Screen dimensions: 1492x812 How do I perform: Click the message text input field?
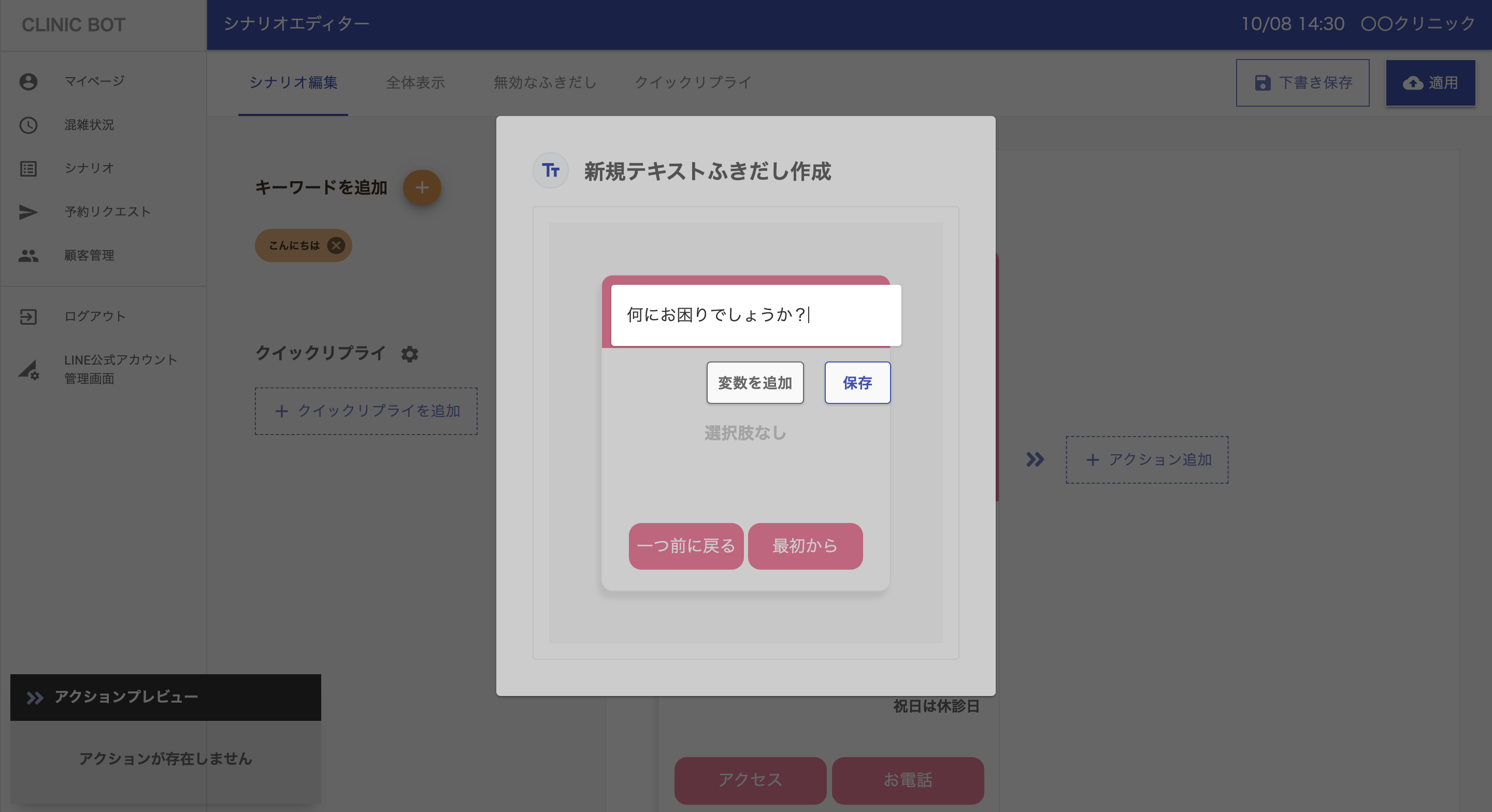pyautogui.click(x=755, y=315)
